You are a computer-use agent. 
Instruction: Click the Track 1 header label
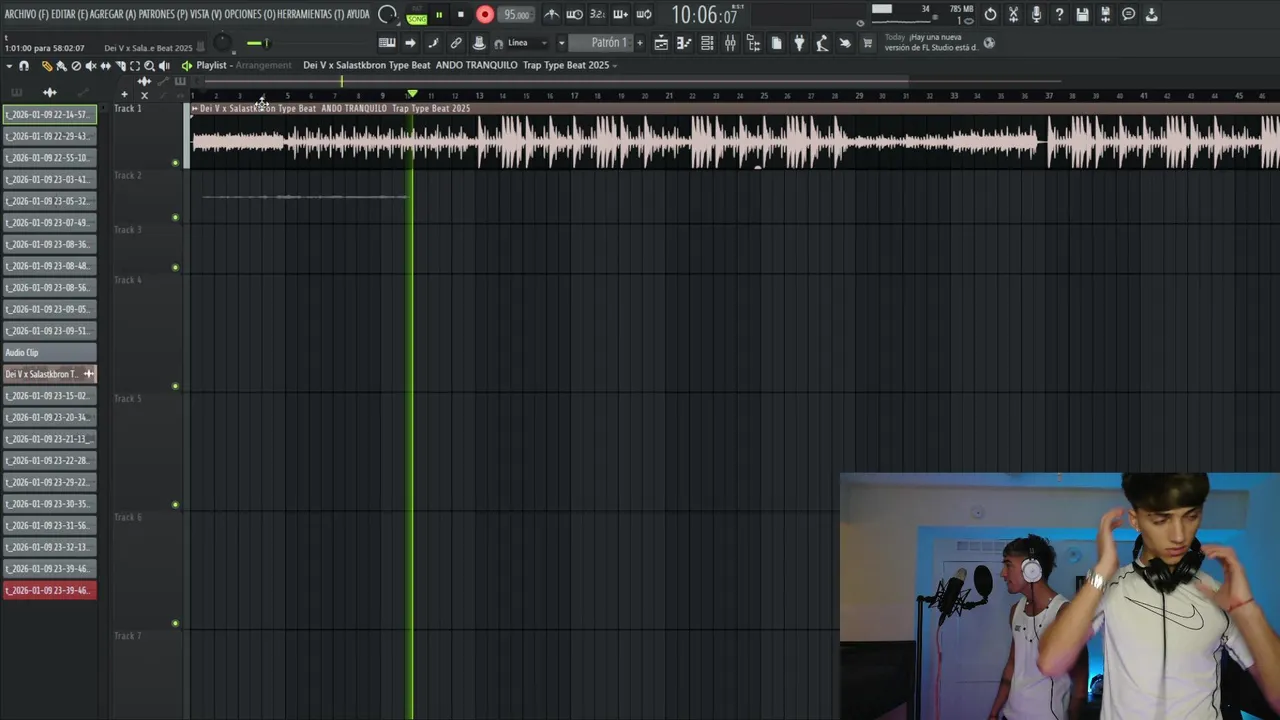(x=128, y=108)
